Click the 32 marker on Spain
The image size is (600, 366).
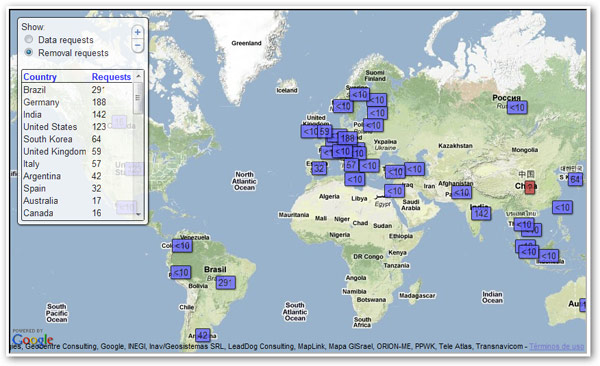(x=319, y=168)
